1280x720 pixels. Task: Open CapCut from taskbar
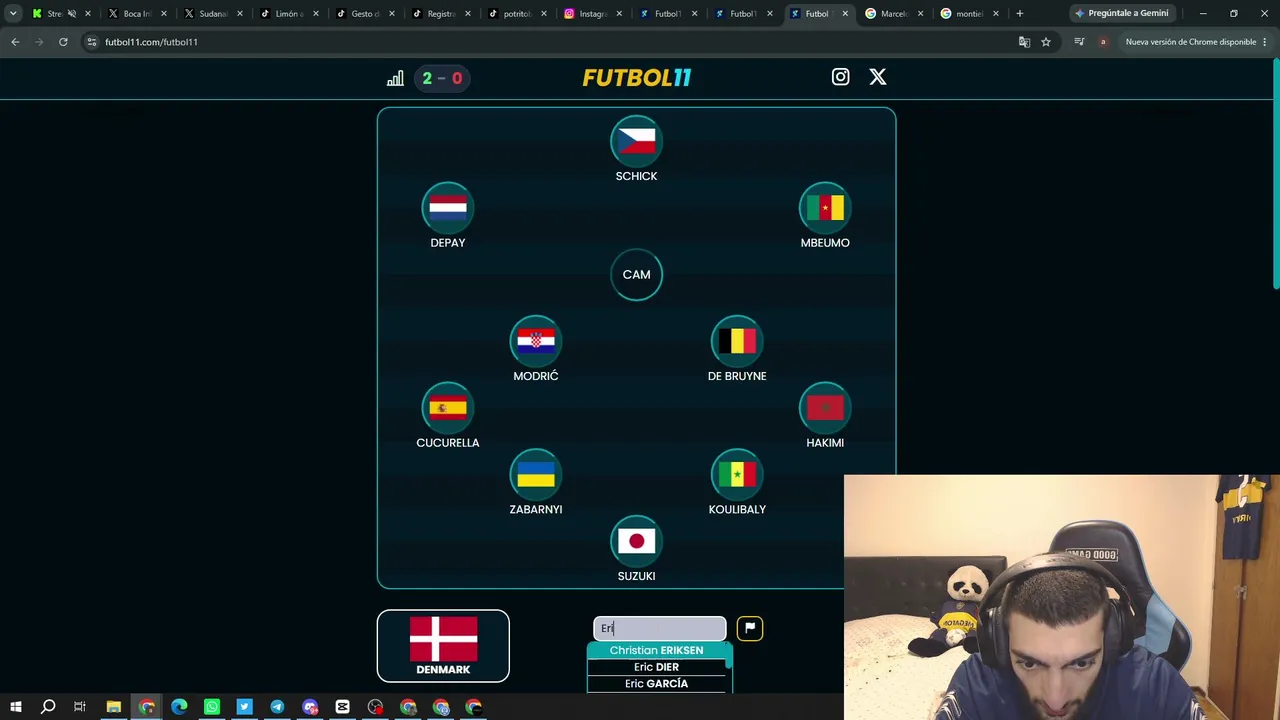[342, 707]
